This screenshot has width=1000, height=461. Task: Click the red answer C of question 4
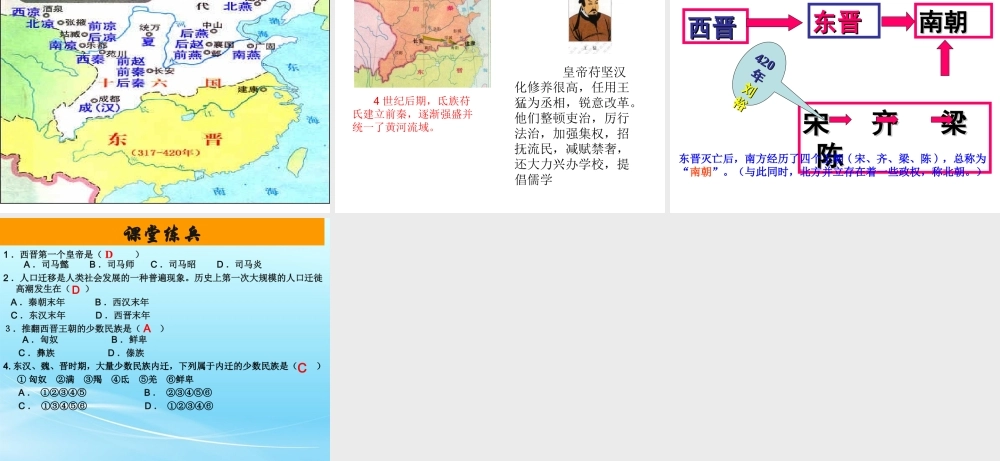click(302, 367)
